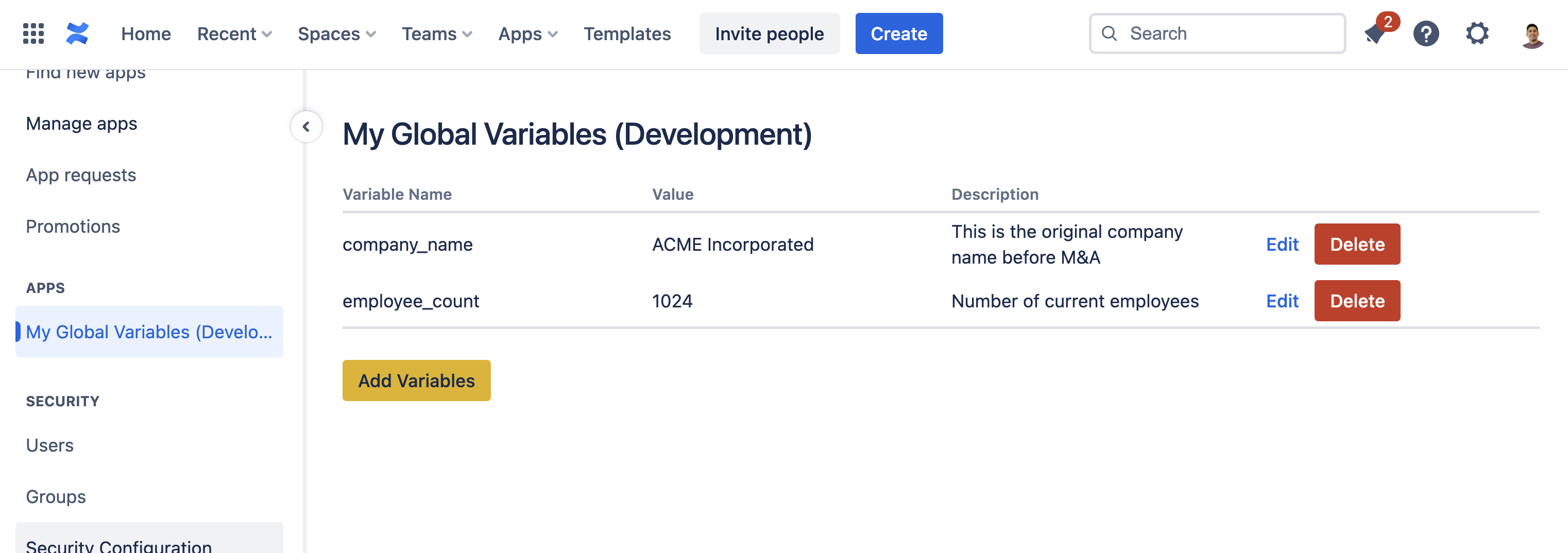Click the ACME Incorporated value
1568x553 pixels.
click(732, 245)
